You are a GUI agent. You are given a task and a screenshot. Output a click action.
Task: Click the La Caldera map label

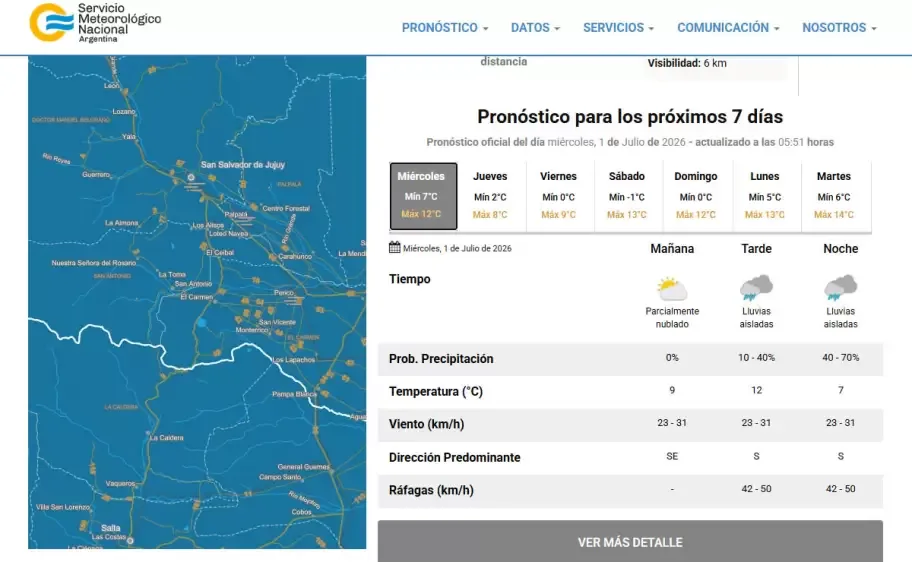coord(166,437)
